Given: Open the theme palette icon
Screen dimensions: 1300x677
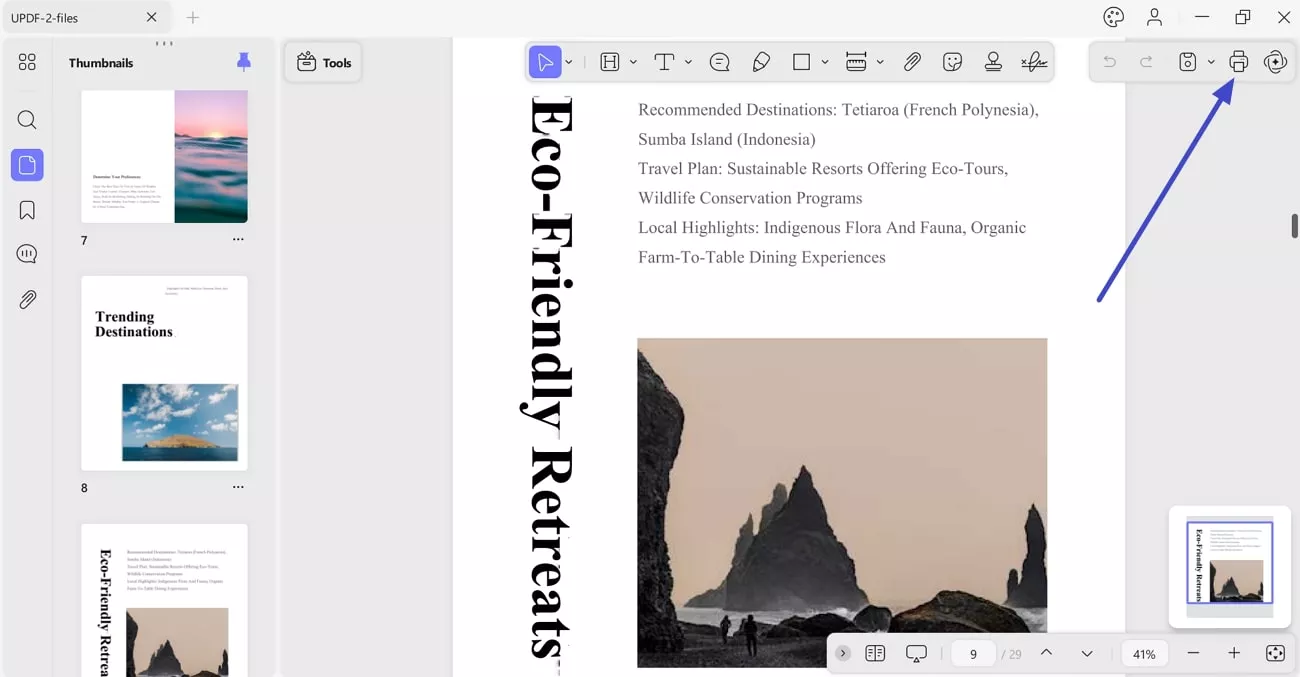Looking at the screenshot, I should point(1114,17).
